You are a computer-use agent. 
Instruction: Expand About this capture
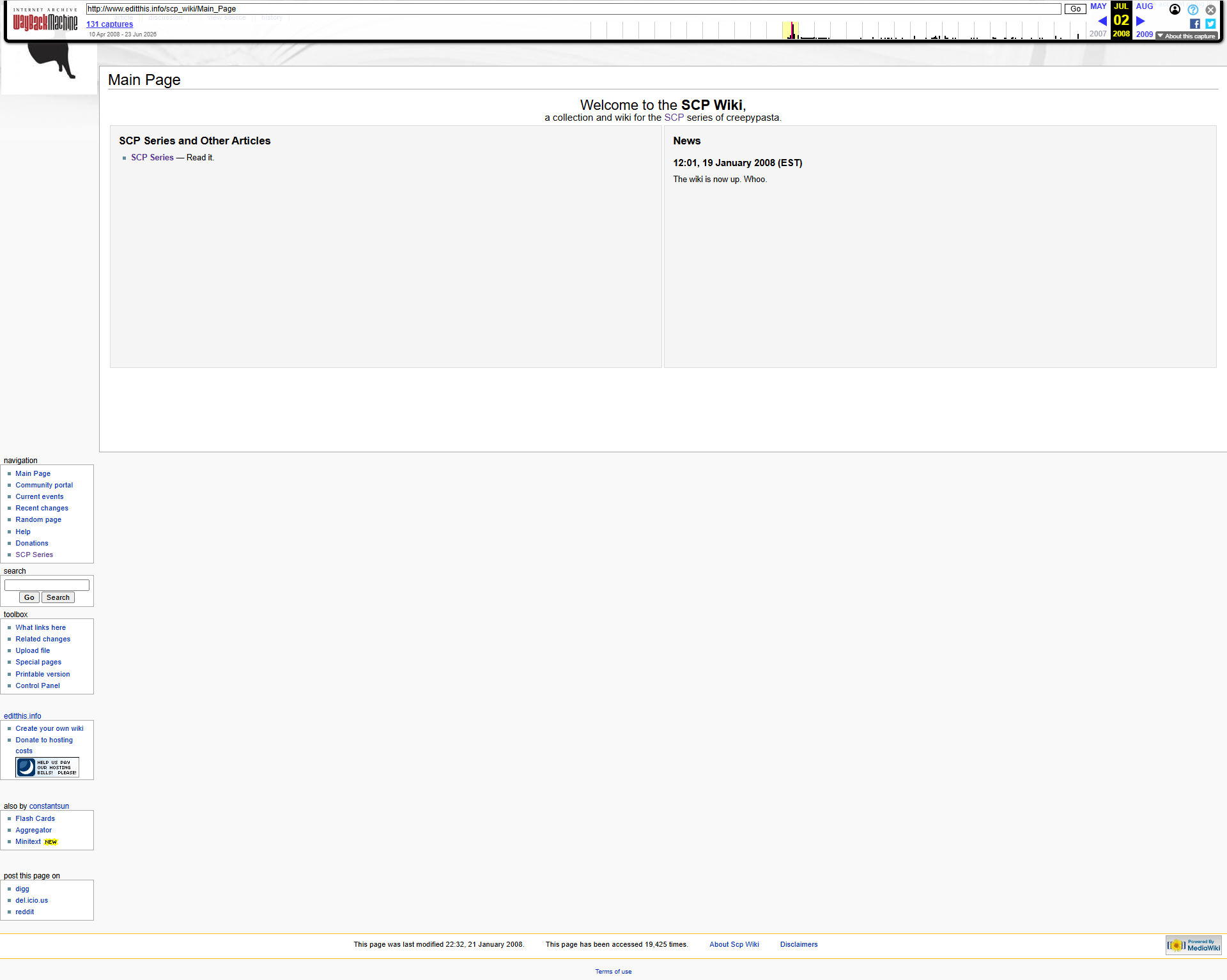[1186, 36]
